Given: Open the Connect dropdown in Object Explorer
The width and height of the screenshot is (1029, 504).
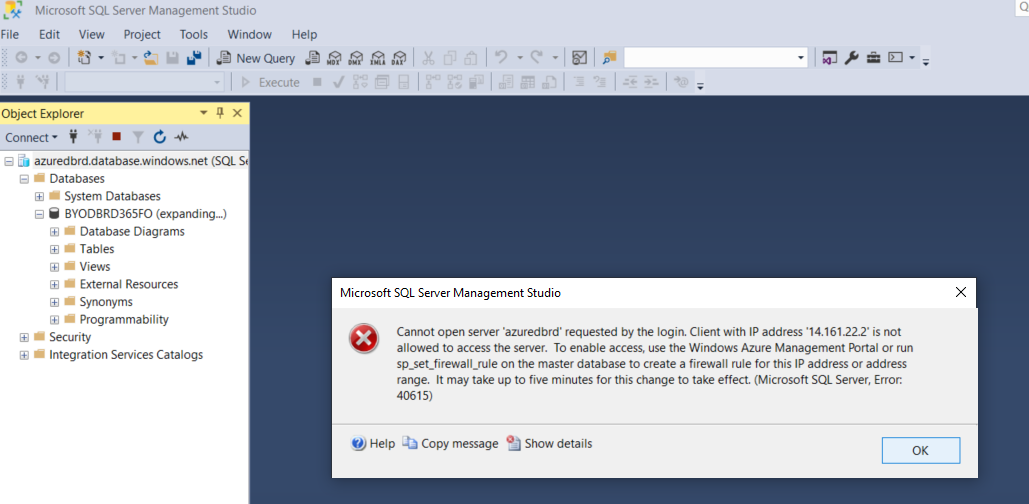Looking at the screenshot, I should pyautogui.click(x=32, y=137).
